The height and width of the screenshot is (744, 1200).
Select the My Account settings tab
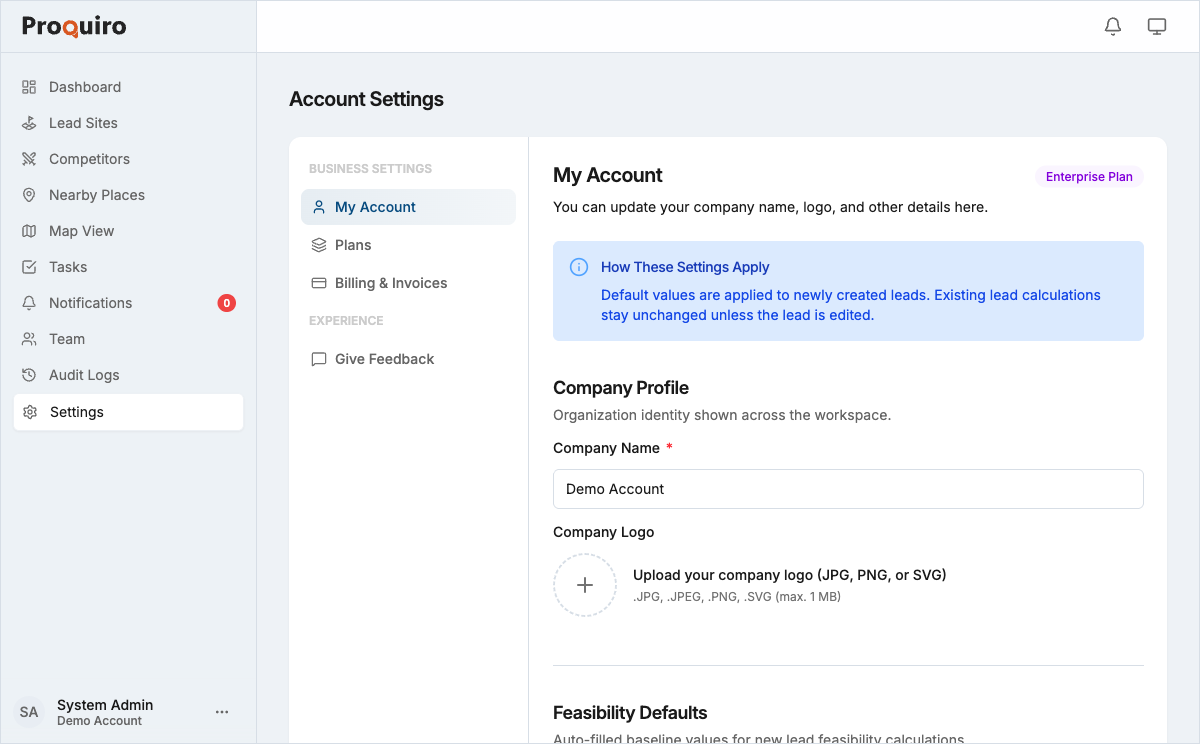[377, 207]
